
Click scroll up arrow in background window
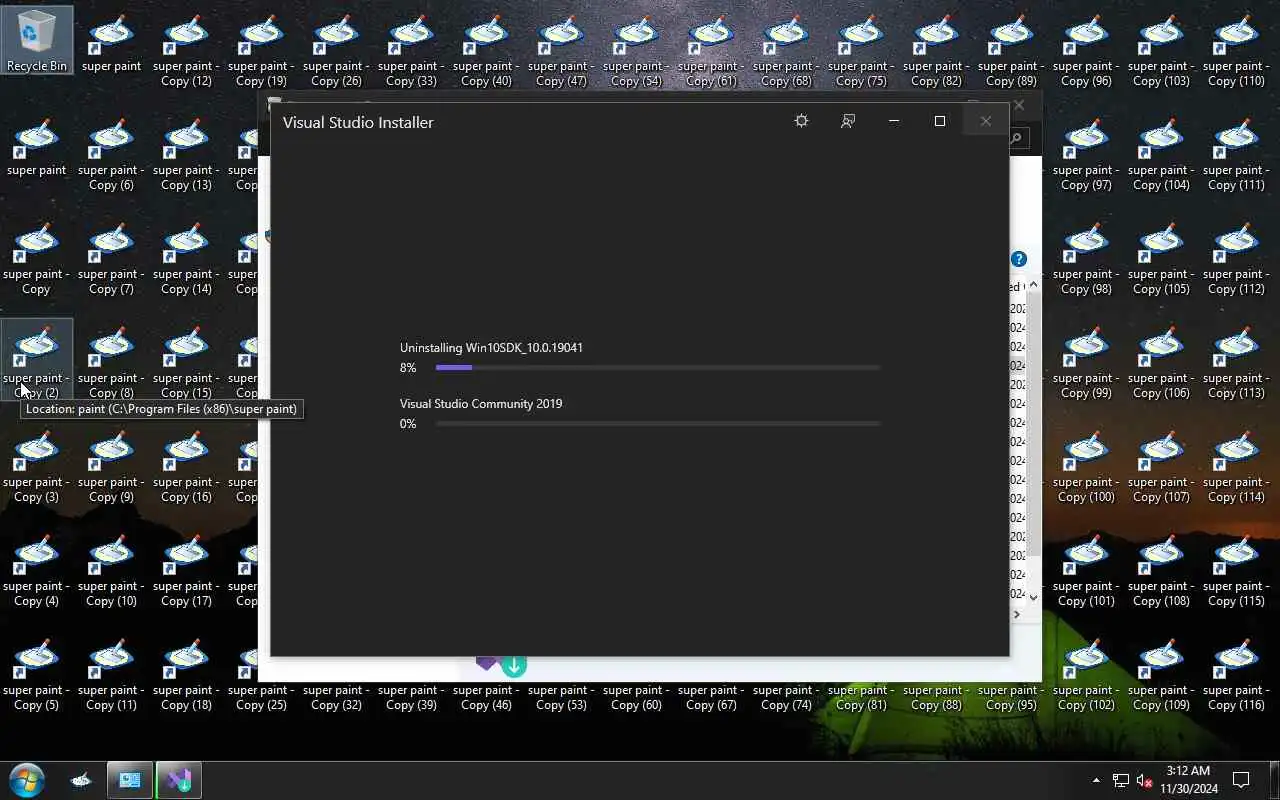pos(1033,286)
